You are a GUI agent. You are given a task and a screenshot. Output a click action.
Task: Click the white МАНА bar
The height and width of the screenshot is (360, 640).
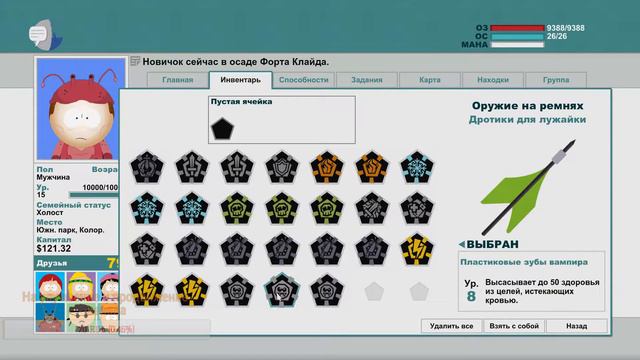517,44
